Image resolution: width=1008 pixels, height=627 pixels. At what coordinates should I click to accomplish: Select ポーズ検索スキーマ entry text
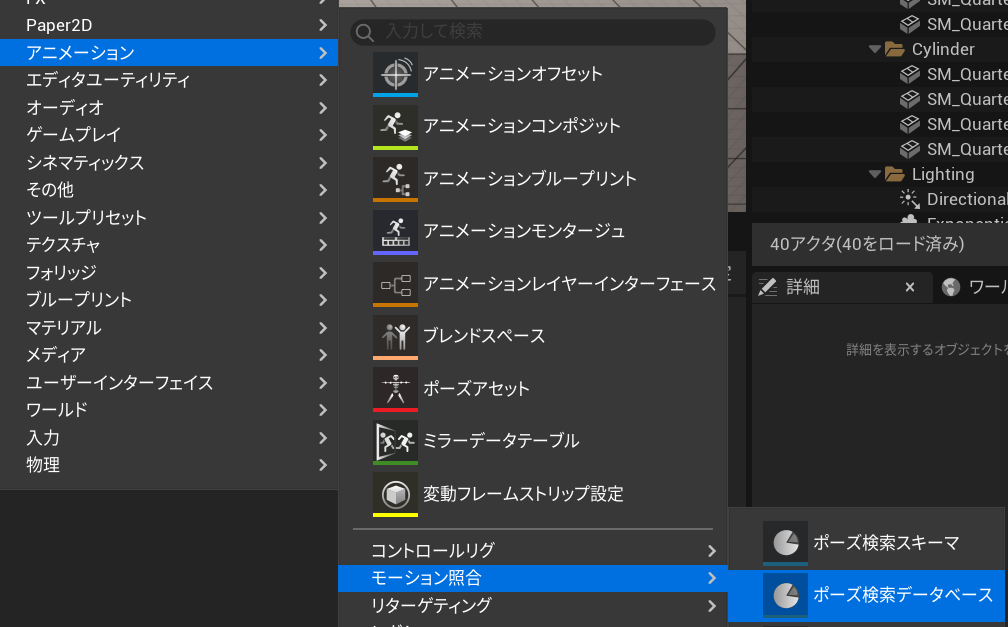[886, 543]
